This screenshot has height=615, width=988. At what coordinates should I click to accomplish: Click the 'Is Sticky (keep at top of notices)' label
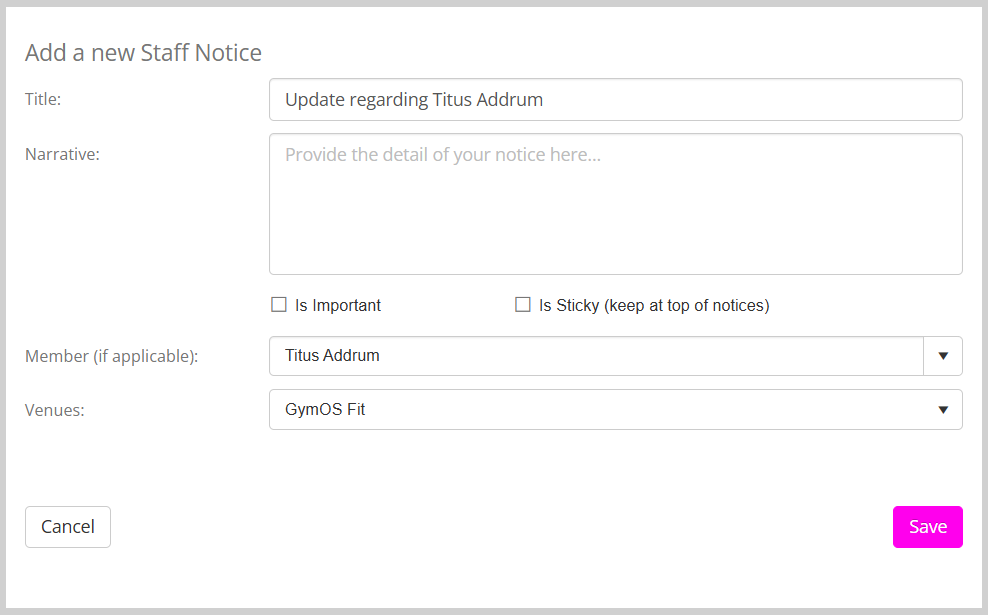654,306
